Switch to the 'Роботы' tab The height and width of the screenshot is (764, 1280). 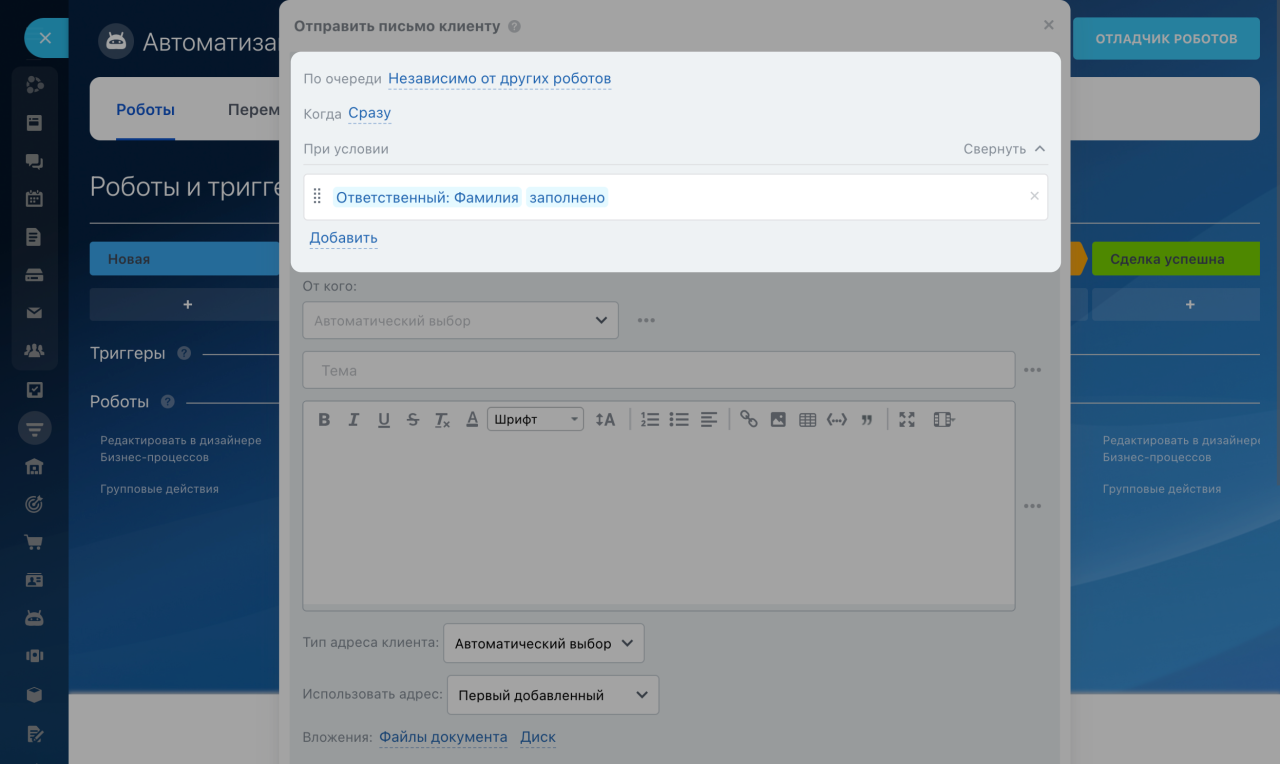pos(145,109)
